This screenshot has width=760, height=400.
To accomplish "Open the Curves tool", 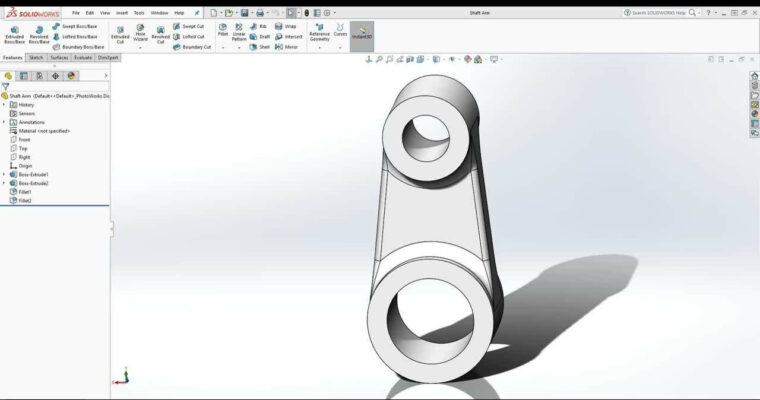I will 340,30.
